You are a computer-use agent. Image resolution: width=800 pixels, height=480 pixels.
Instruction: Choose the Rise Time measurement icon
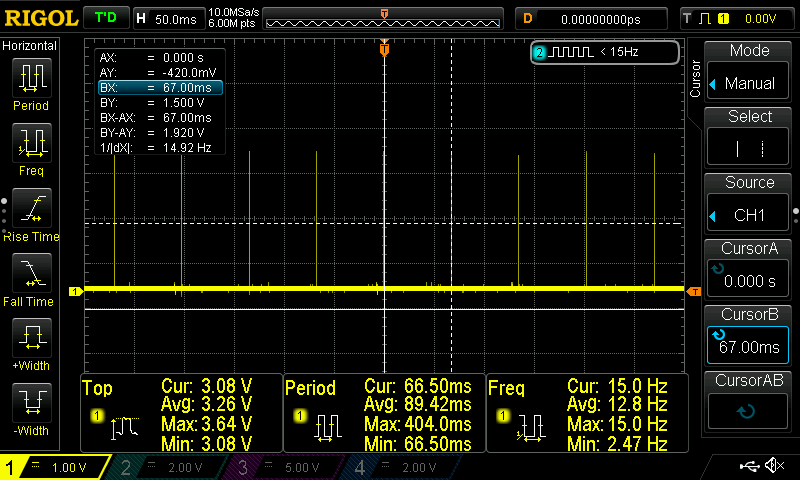(x=31, y=208)
